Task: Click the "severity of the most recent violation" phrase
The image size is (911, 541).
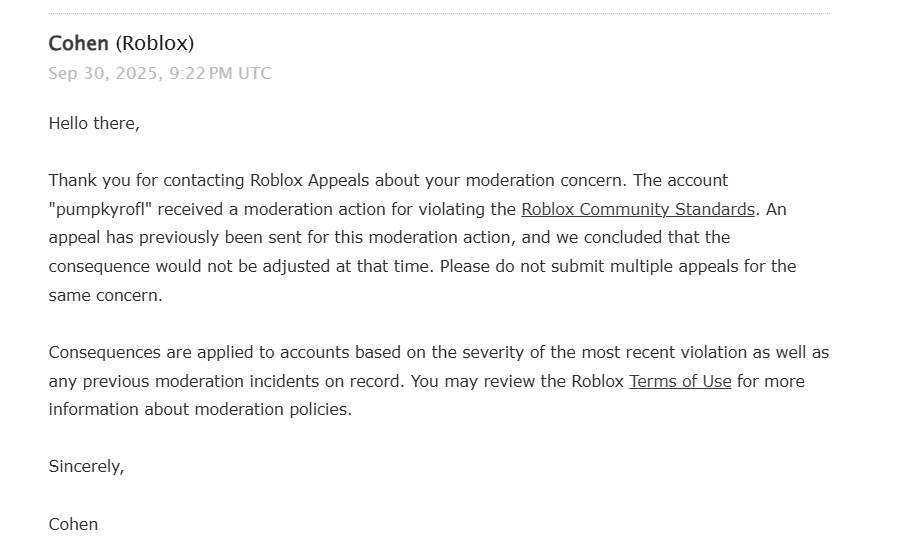Action: pos(597,352)
